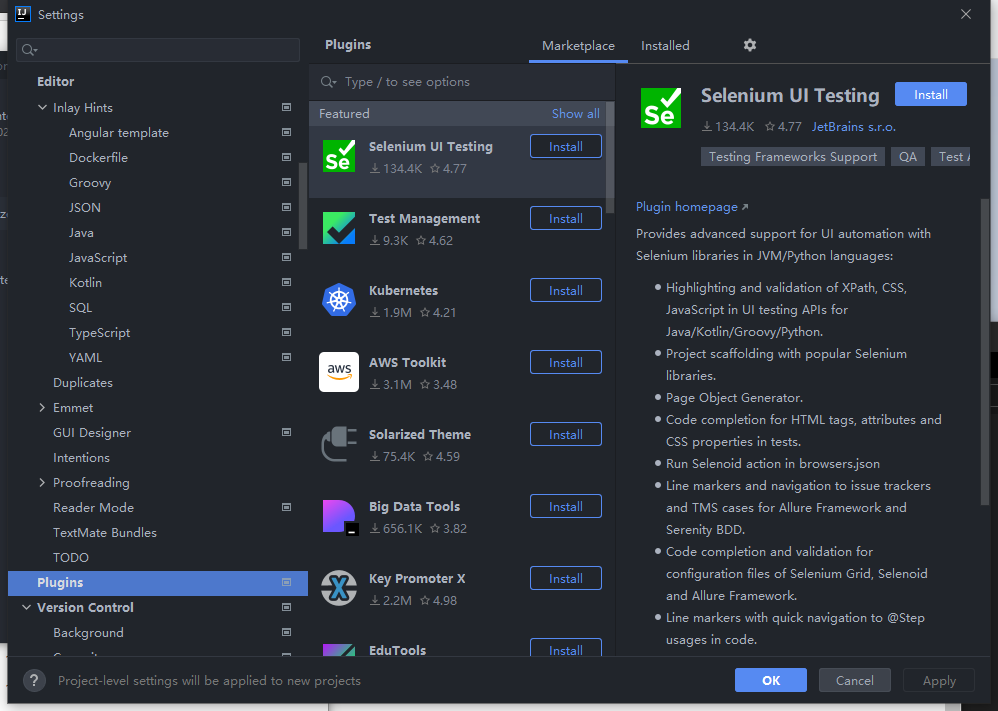Focus the marketplace plugin search field

click(462, 82)
